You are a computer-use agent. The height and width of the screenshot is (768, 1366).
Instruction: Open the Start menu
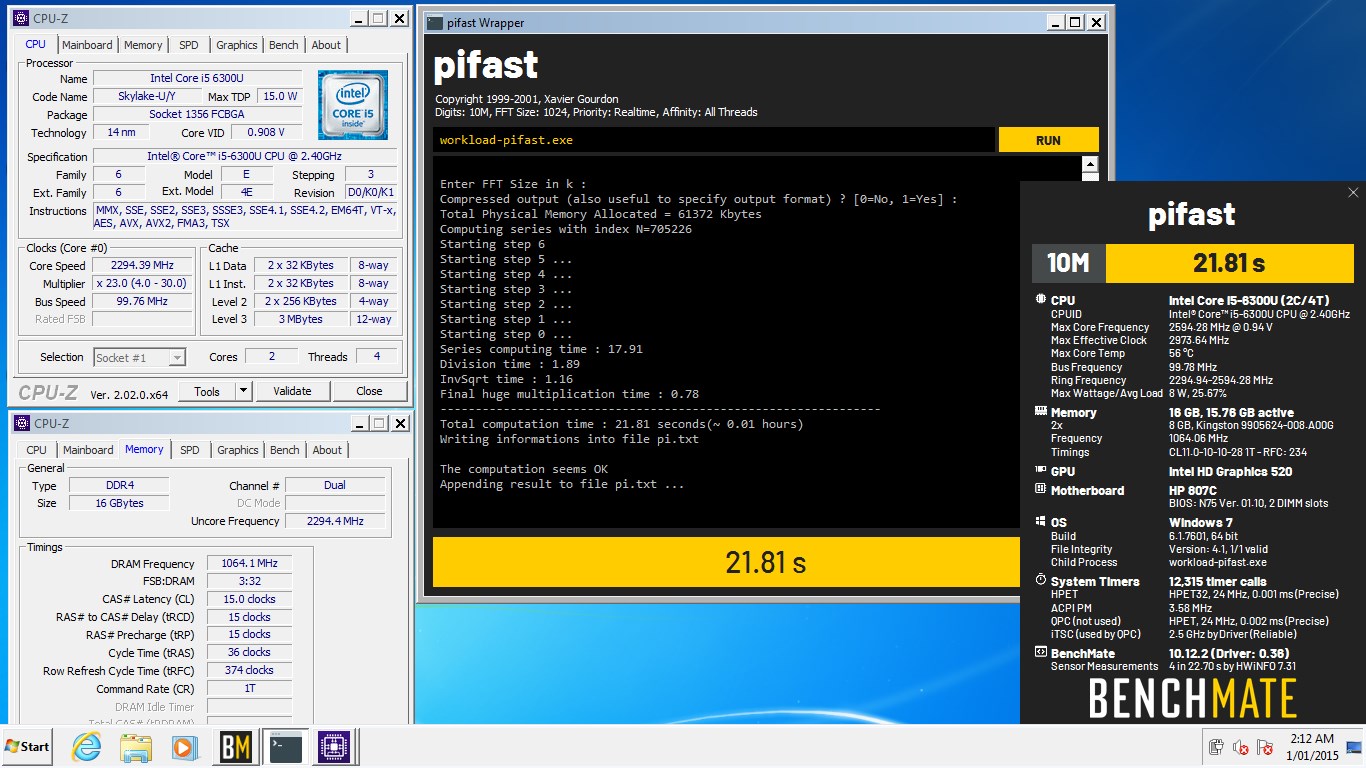point(28,747)
